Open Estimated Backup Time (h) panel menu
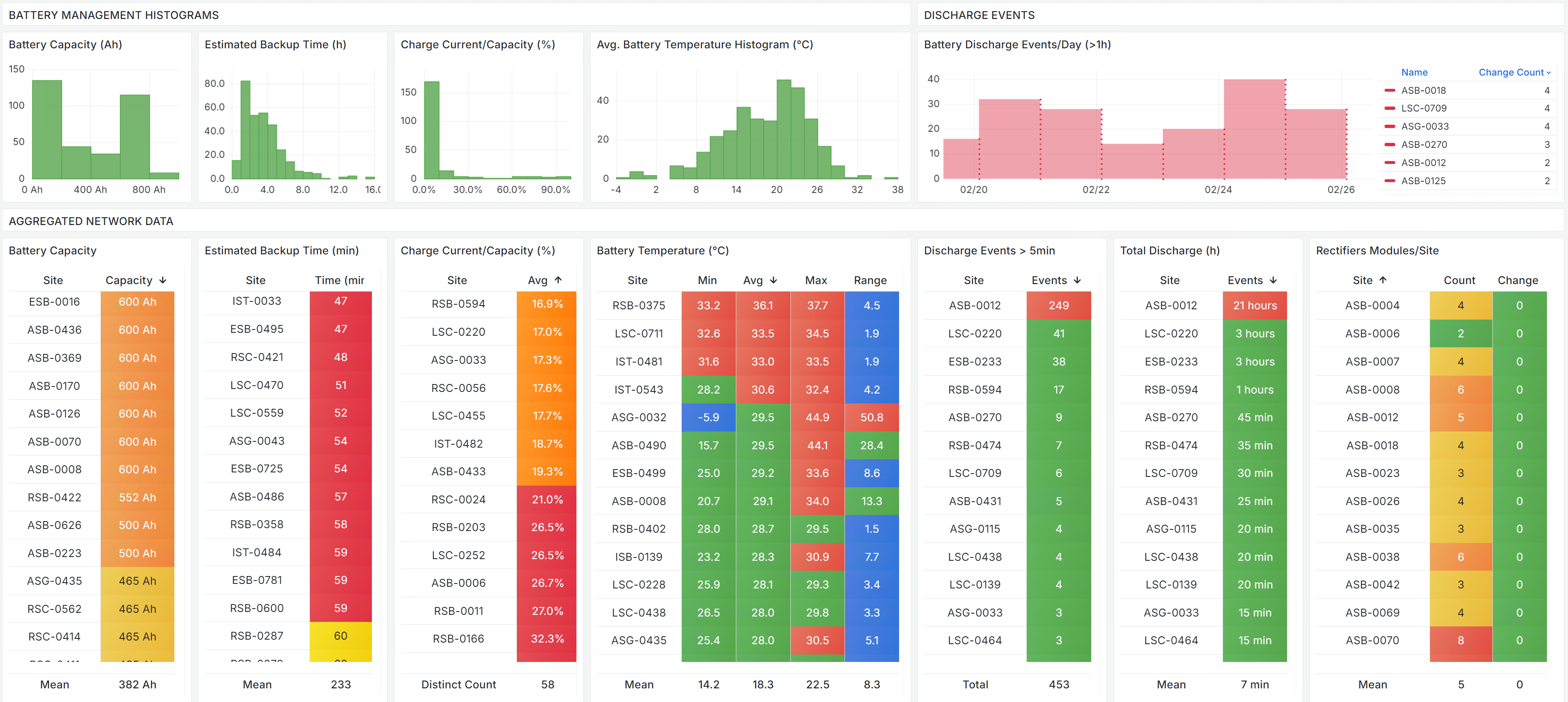 point(275,45)
